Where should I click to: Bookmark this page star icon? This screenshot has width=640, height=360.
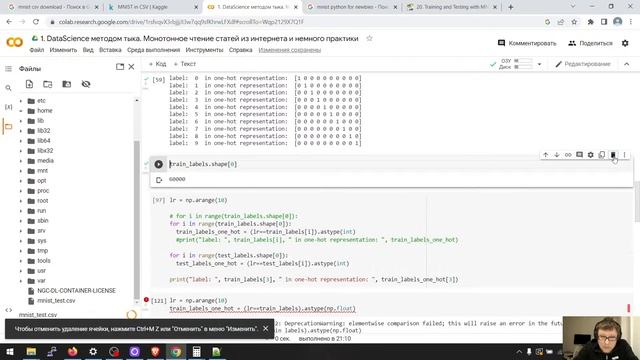pyautogui.click(x=574, y=22)
